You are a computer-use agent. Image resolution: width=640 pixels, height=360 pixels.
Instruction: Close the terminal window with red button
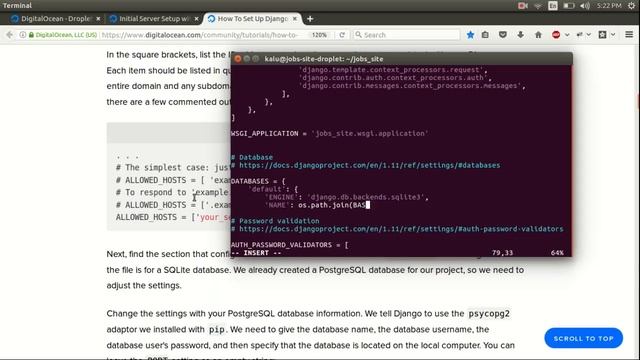238,59
